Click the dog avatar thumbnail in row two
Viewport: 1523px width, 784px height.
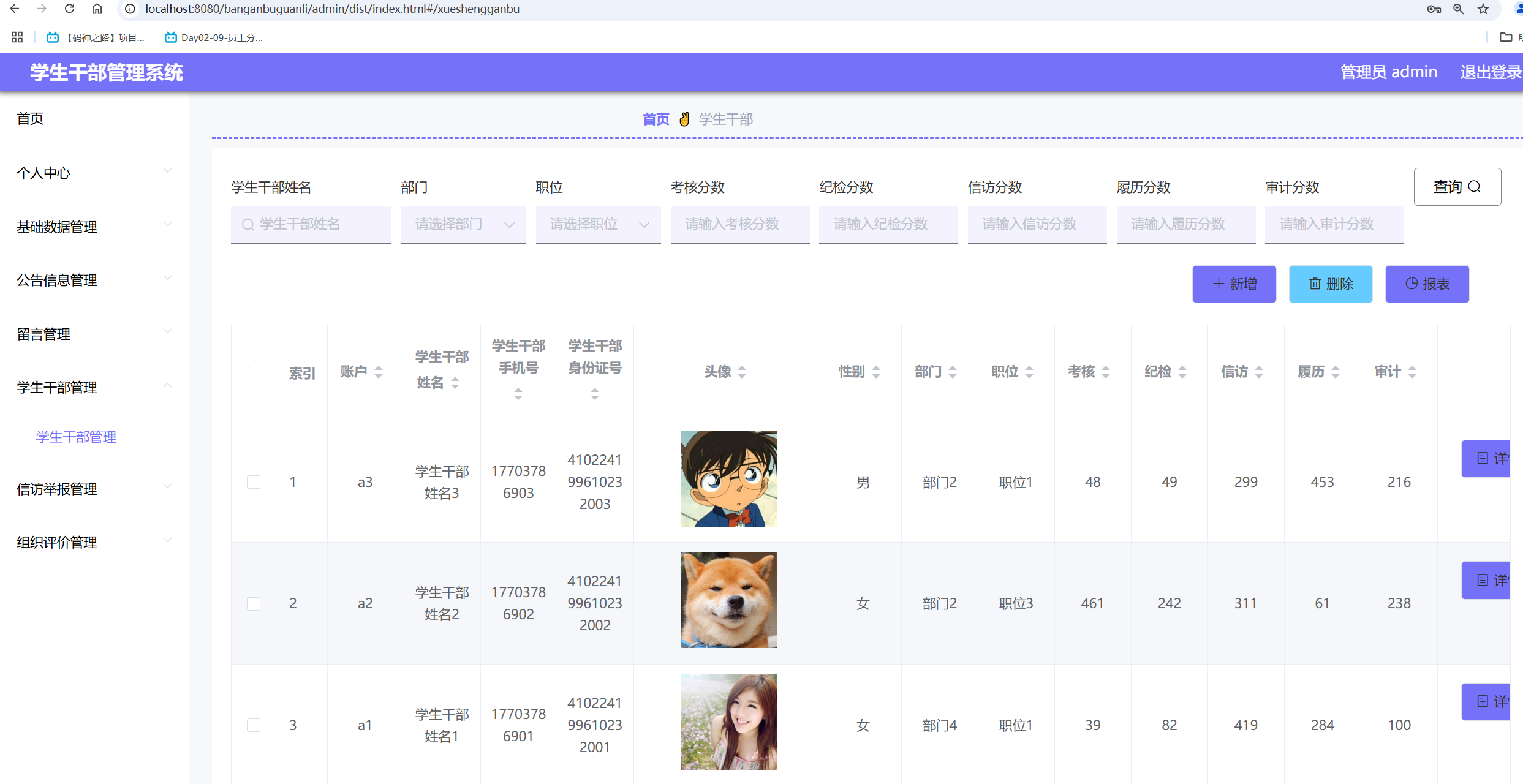728,600
